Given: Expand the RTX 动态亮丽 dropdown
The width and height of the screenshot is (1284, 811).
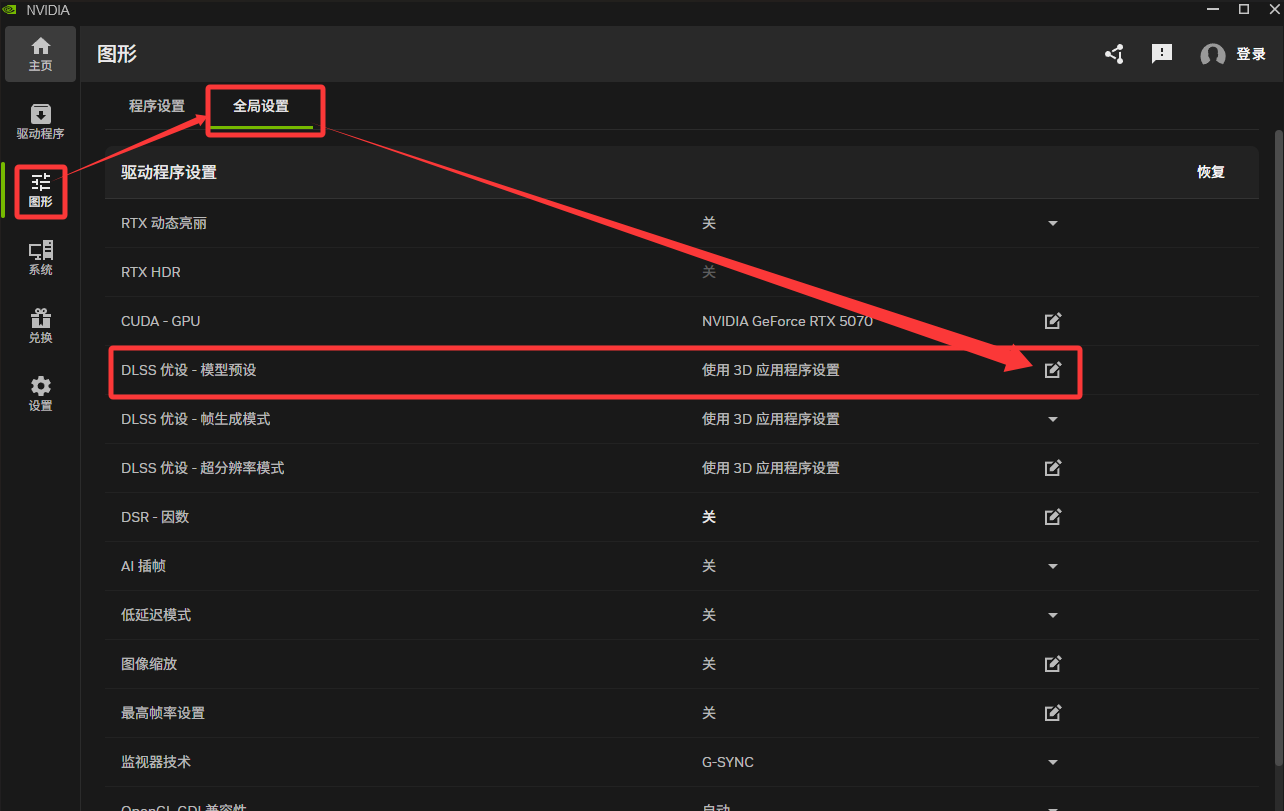Looking at the screenshot, I should 1052,223.
